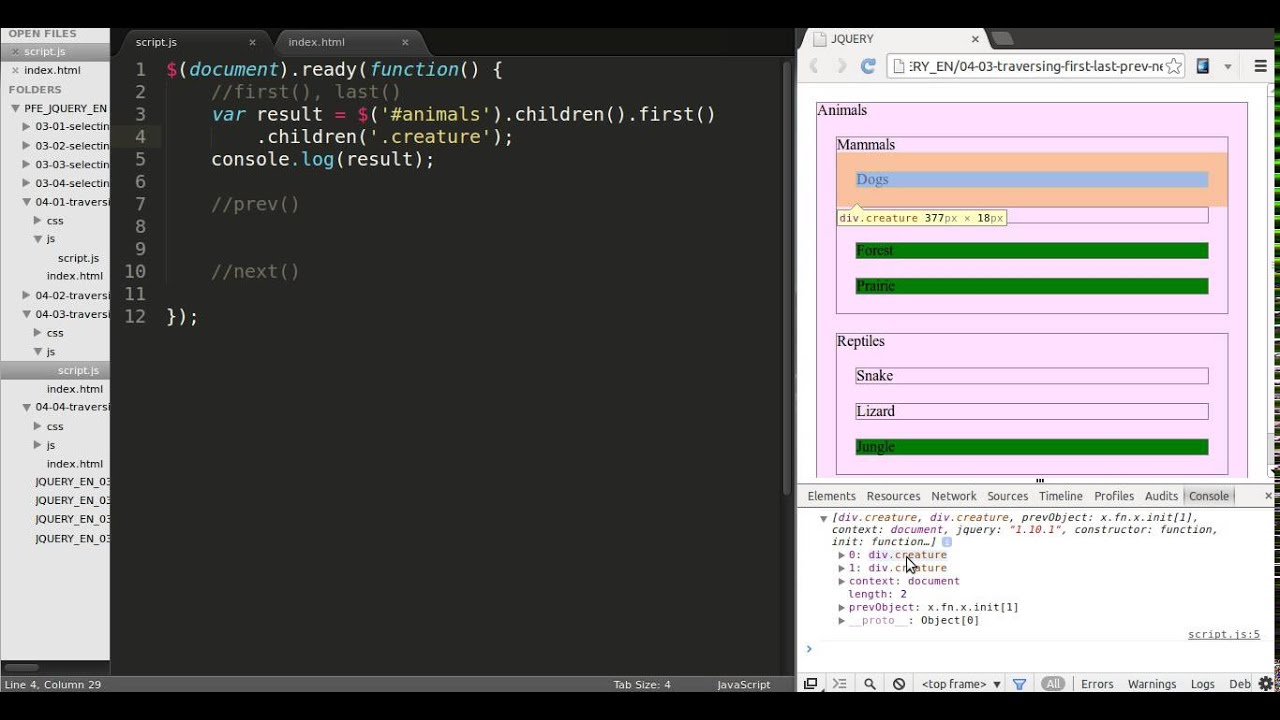Open a new Chrome tab
This screenshot has width=1280, height=720.
point(1002,39)
